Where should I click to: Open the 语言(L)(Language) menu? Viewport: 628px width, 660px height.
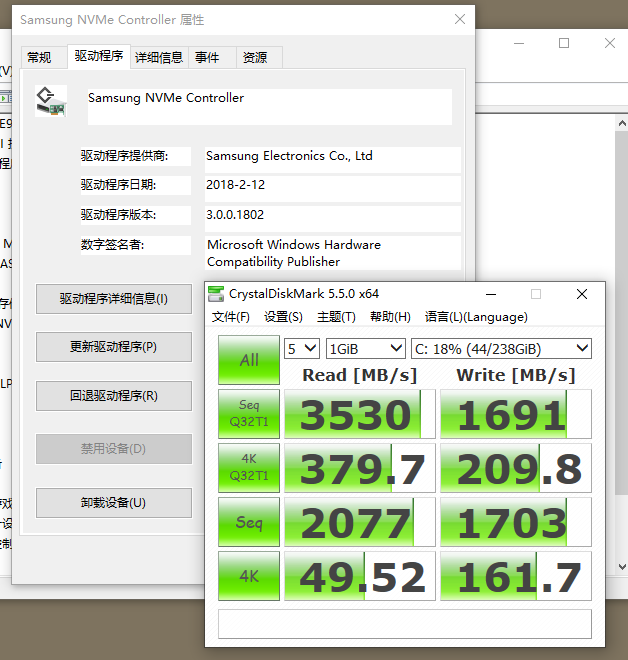tap(476, 317)
